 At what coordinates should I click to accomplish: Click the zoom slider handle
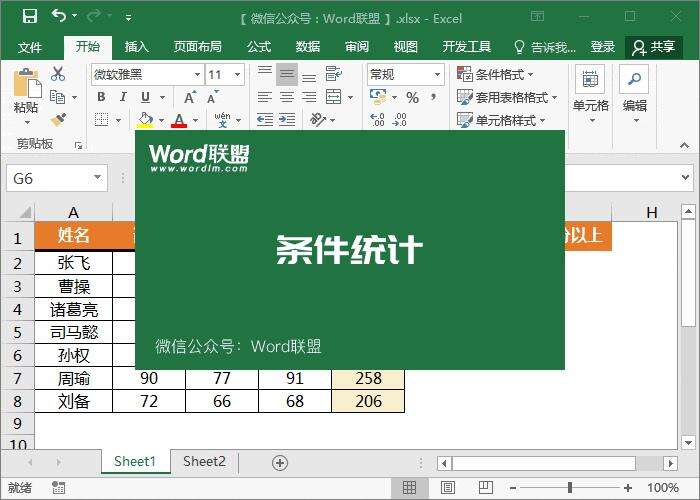coord(570,488)
